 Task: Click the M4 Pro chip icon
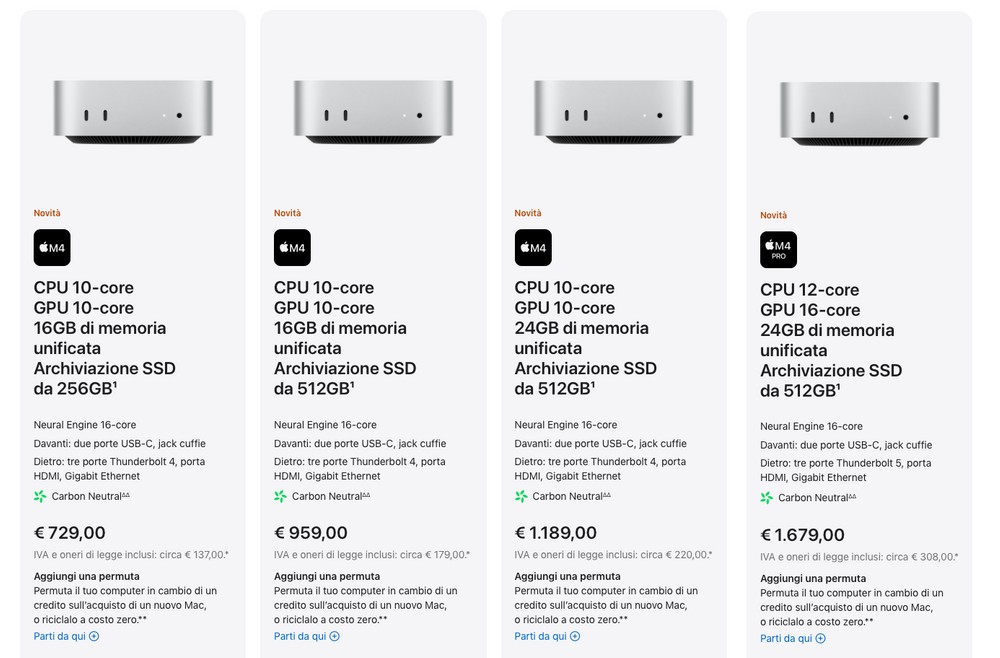tap(778, 249)
